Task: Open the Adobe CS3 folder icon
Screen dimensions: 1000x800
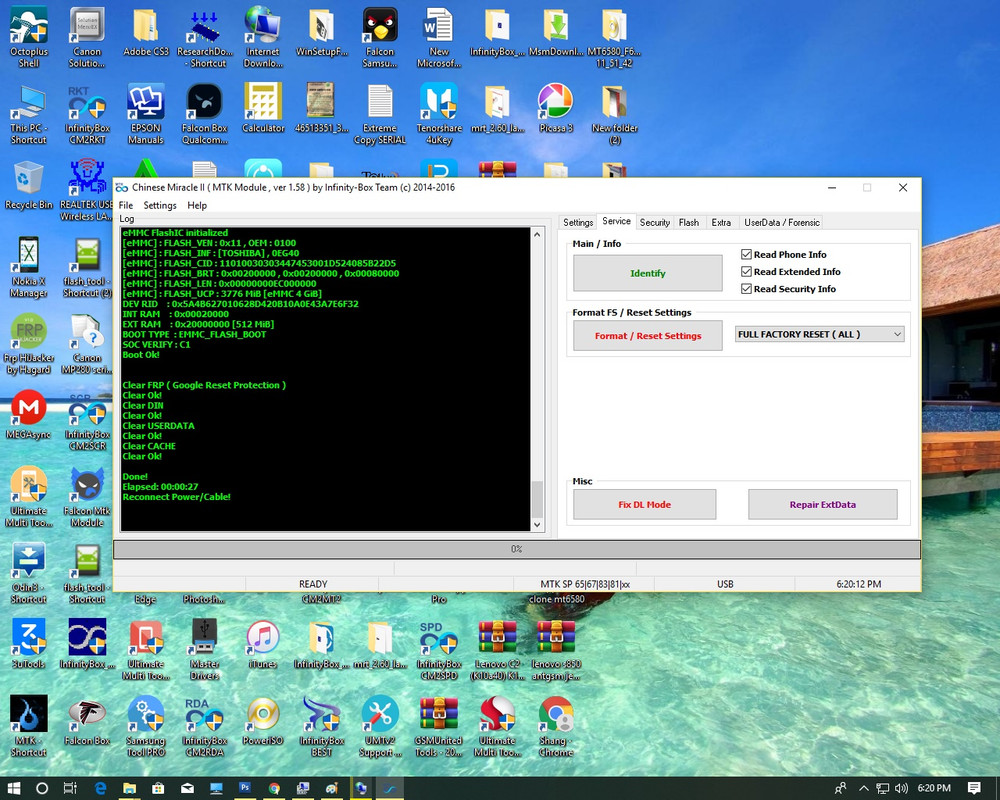Action: point(145,33)
